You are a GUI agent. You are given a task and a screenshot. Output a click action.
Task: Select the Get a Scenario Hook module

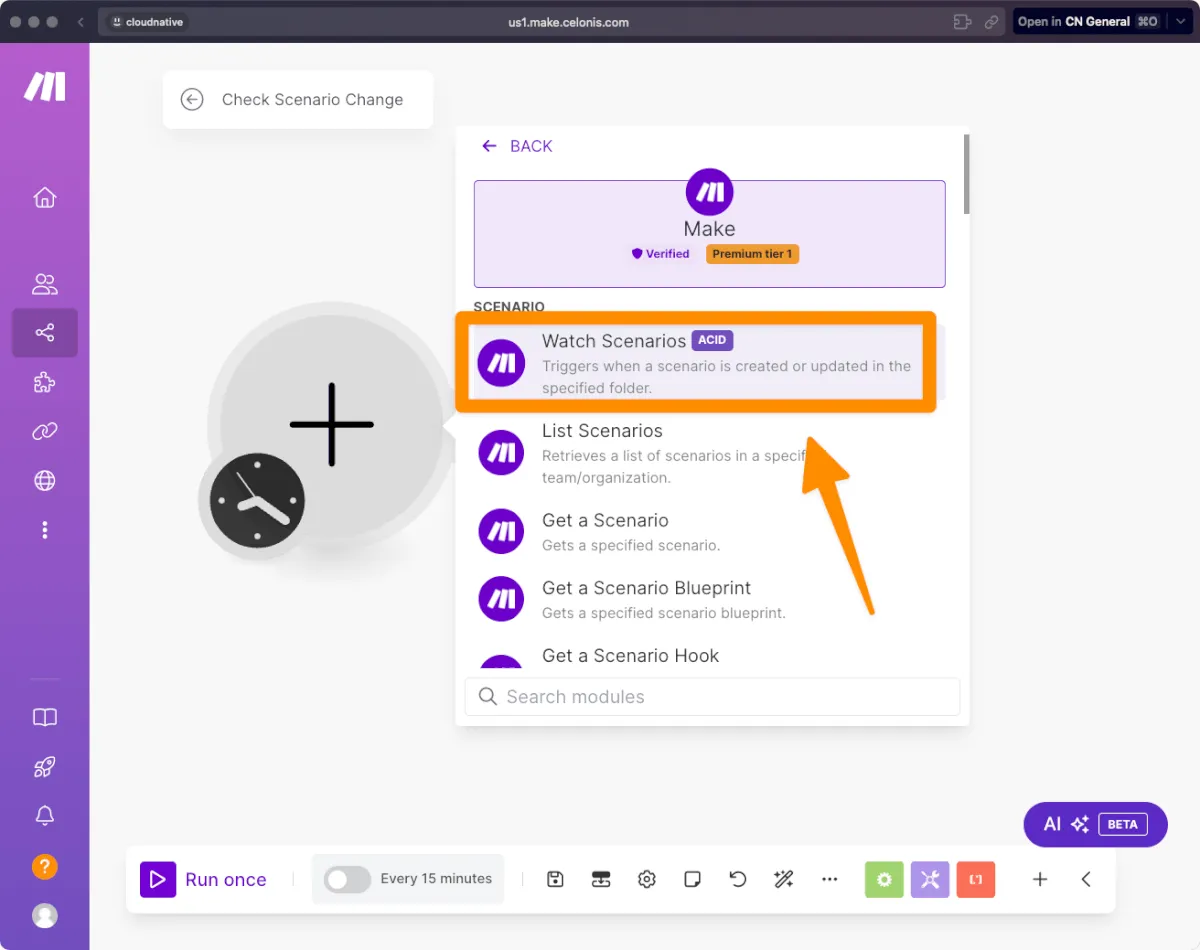tap(707, 656)
